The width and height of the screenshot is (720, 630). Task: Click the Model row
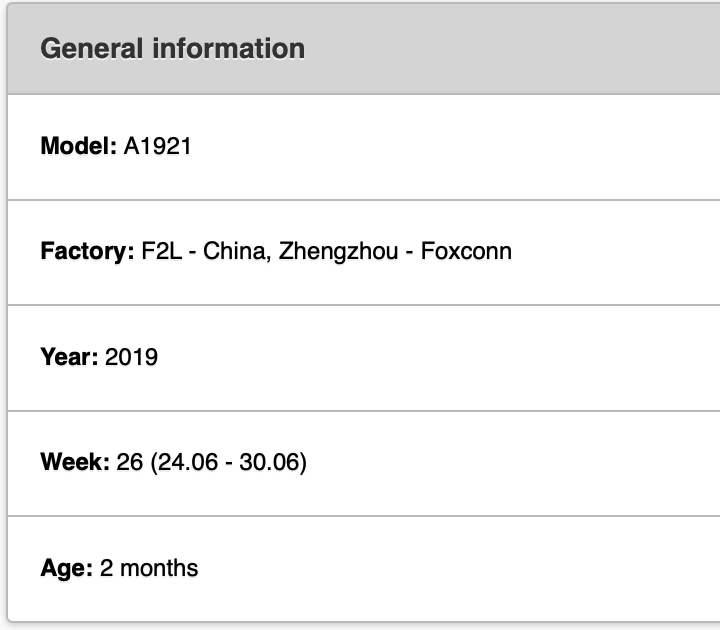[364, 147]
